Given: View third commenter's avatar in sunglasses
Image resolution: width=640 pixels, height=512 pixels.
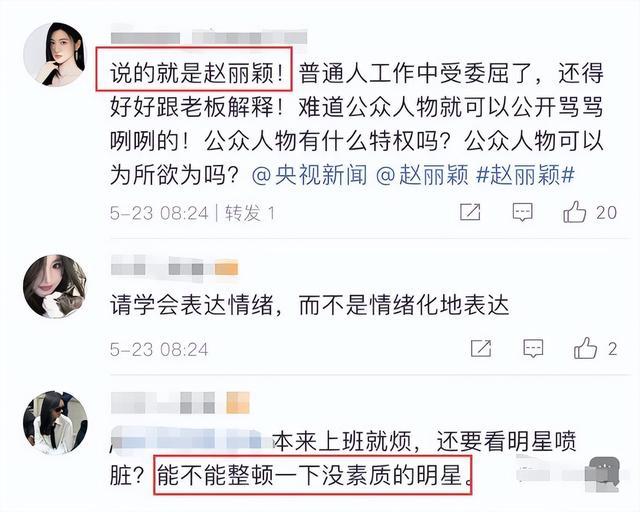Looking at the screenshot, I should coord(55,423).
